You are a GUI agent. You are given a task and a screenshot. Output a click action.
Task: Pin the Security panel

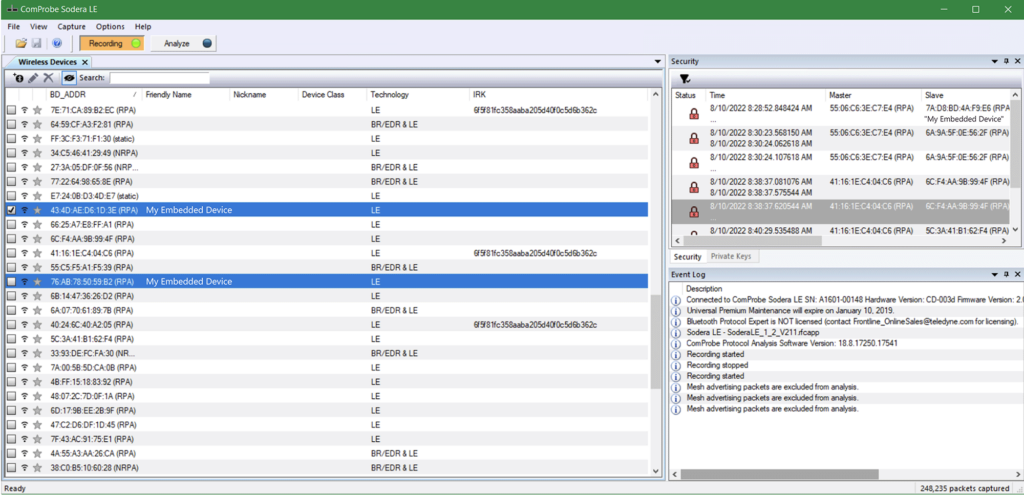pos(1006,61)
